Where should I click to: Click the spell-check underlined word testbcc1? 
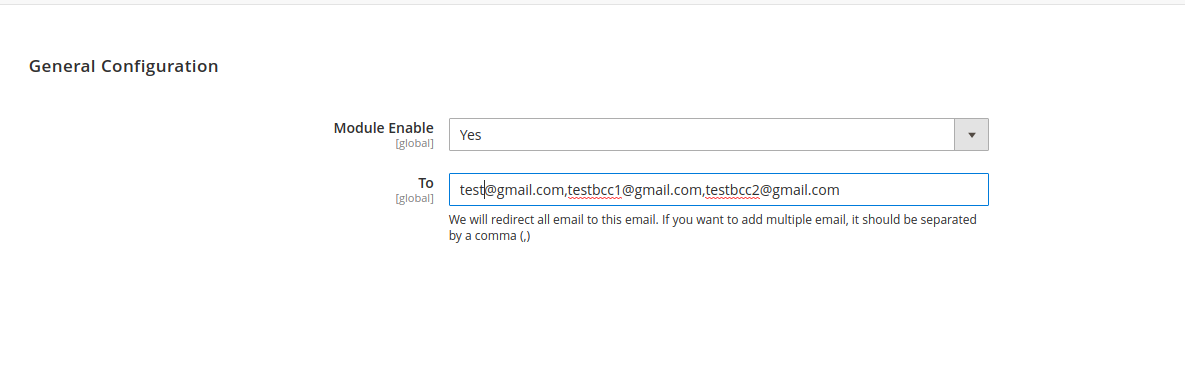594,190
